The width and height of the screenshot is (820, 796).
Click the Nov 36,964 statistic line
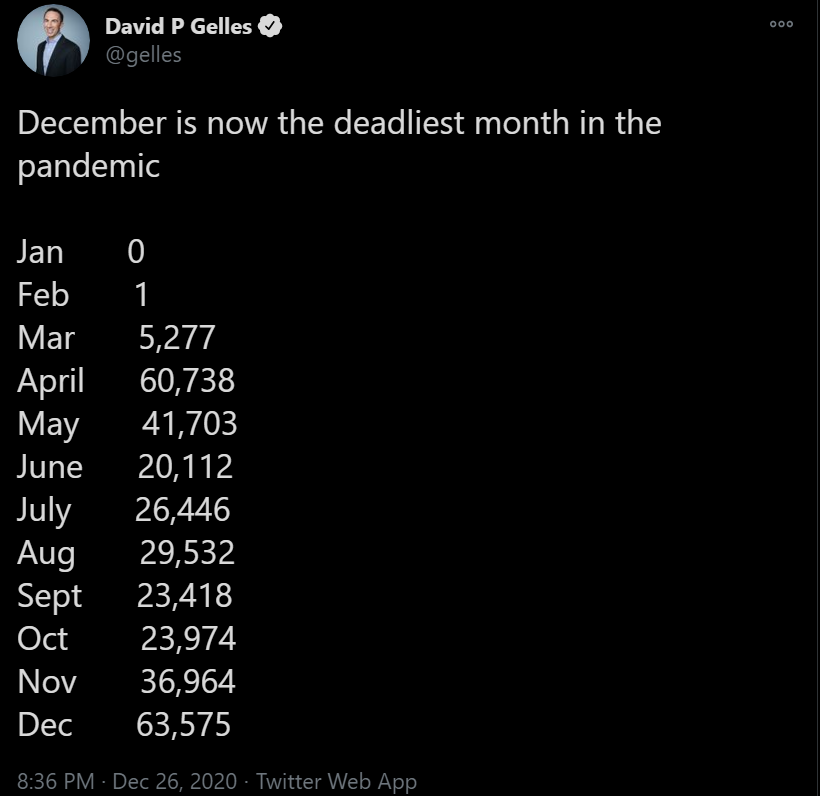coord(128,682)
